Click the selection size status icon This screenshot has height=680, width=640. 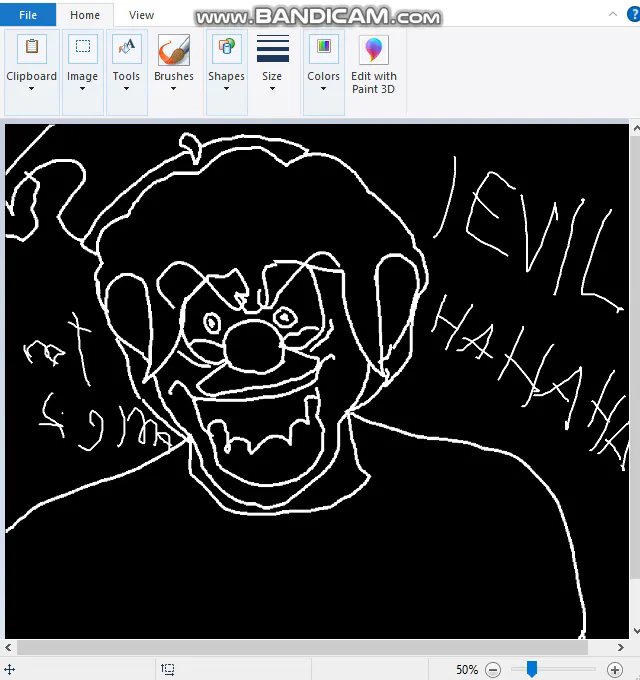point(168,670)
